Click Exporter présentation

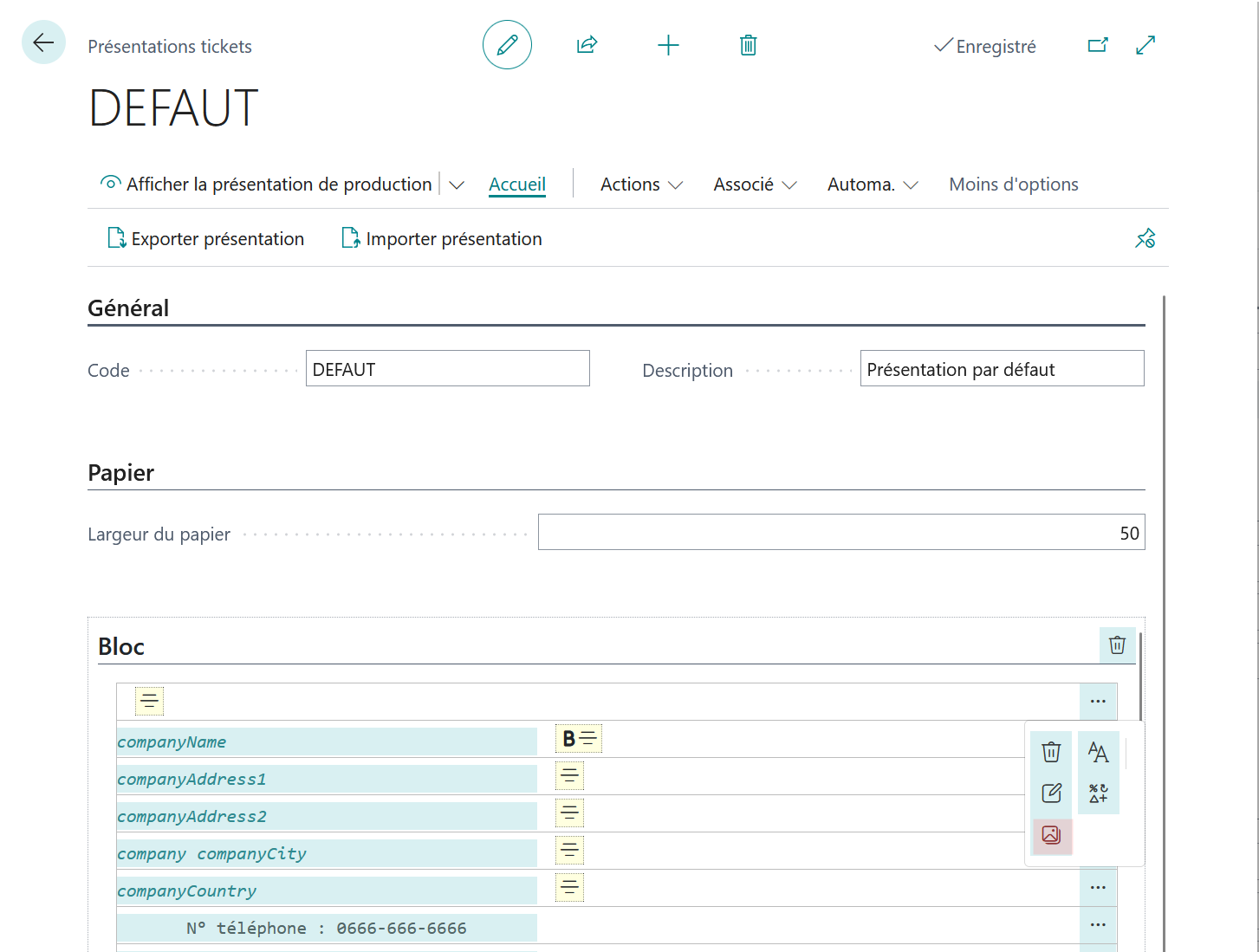206,238
